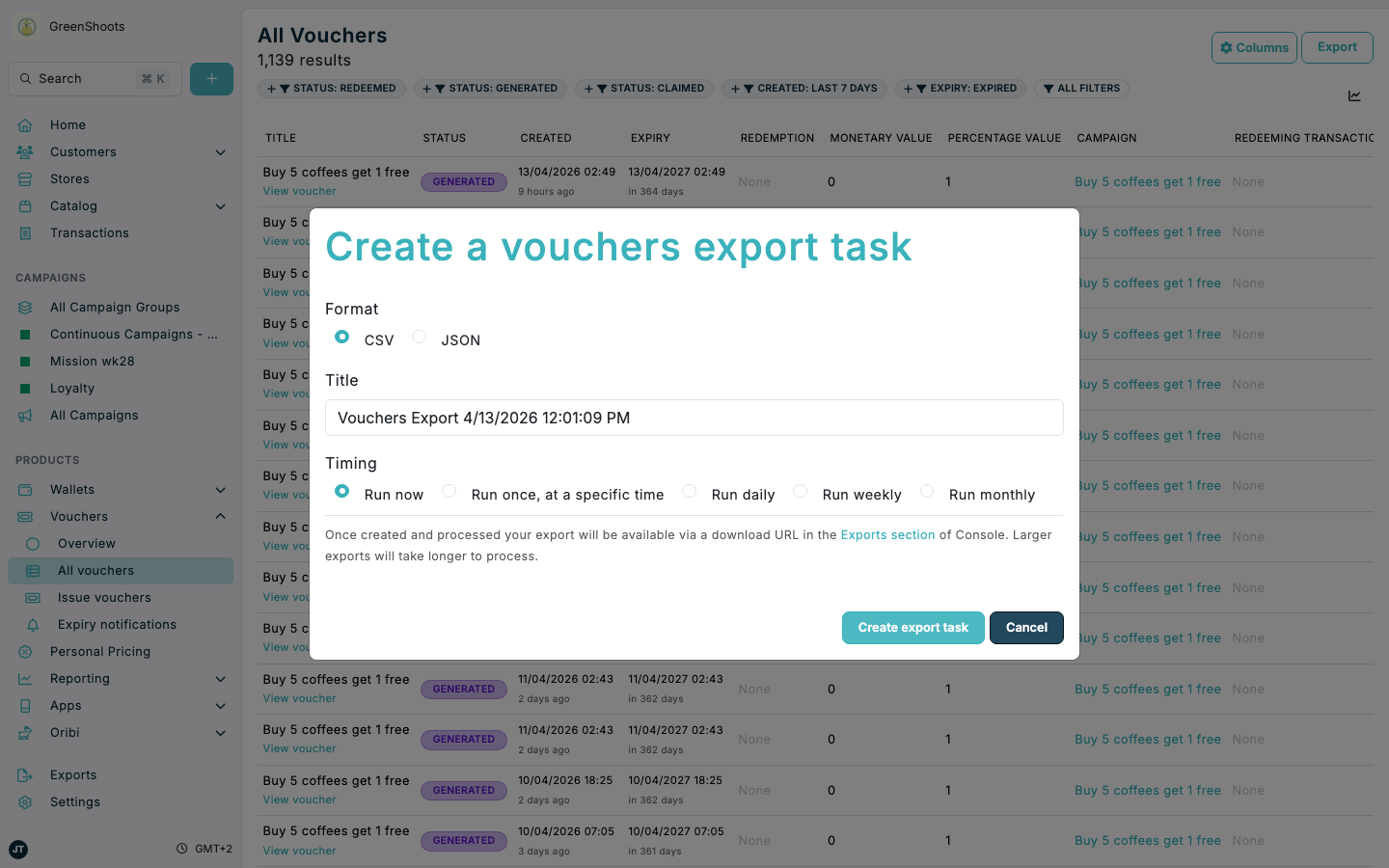Click the Expiry notifications bell icon
Viewport: 1389px width, 868px height.
pyautogui.click(x=34, y=624)
